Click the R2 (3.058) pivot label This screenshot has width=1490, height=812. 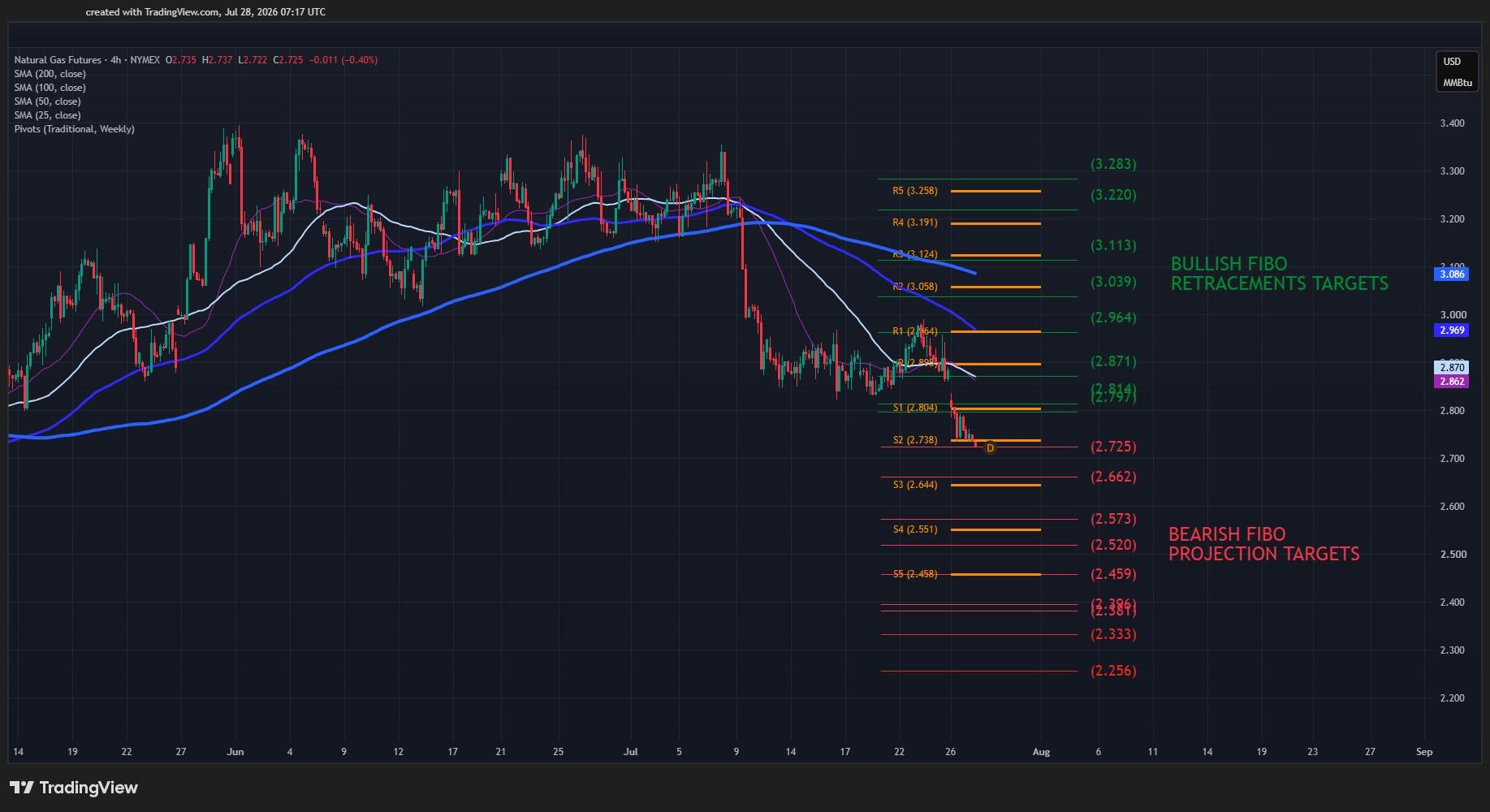[x=915, y=287]
